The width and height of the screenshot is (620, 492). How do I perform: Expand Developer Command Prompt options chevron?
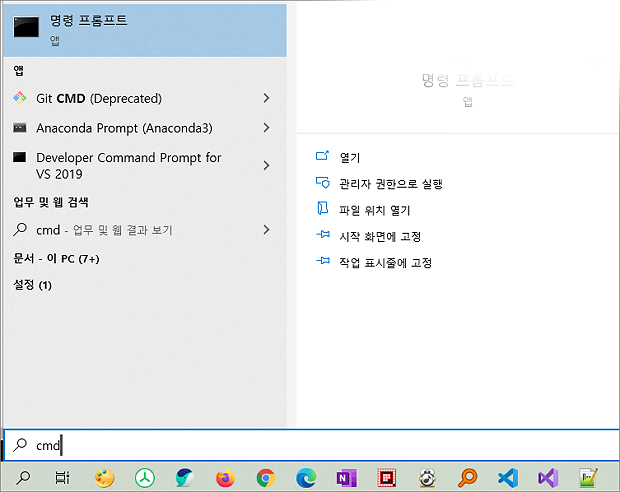pos(267,165)
